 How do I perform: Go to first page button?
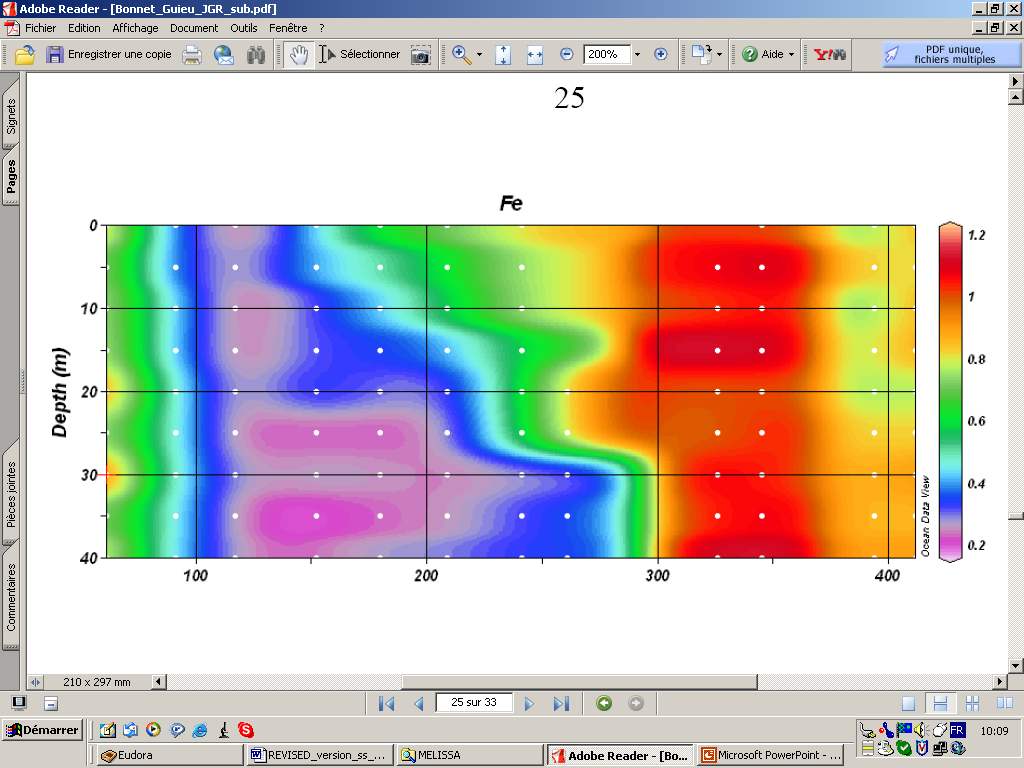tap(387, 703)
